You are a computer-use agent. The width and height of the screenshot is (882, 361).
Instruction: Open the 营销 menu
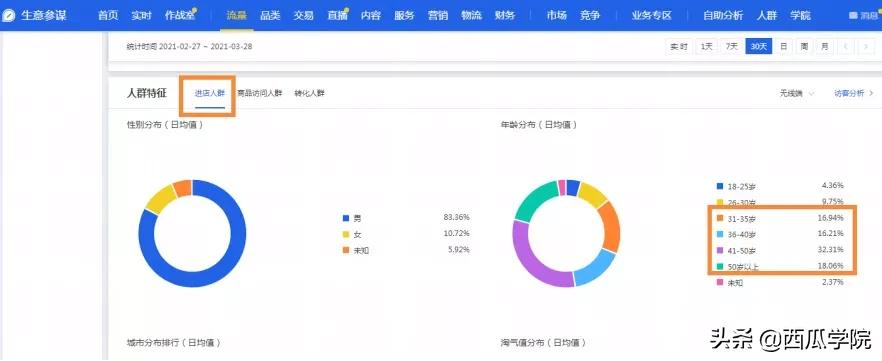(438, 15)
